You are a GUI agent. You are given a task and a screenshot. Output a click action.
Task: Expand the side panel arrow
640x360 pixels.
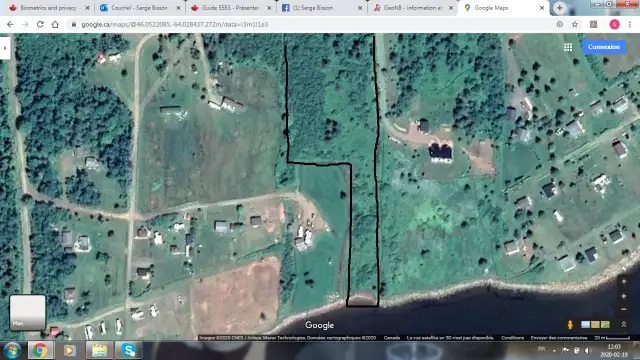coord(5,48)
